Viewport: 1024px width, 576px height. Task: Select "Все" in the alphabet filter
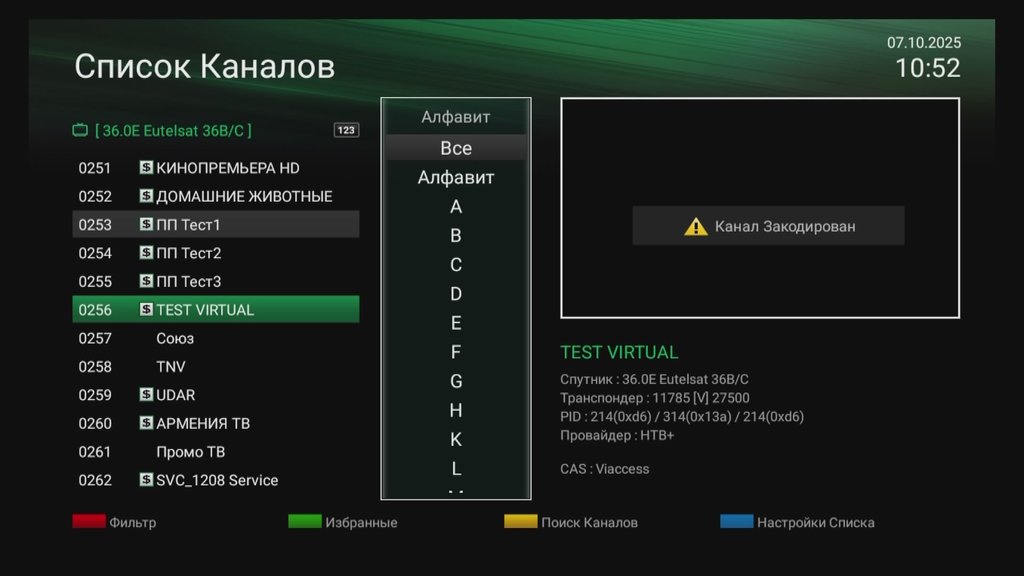456,148
